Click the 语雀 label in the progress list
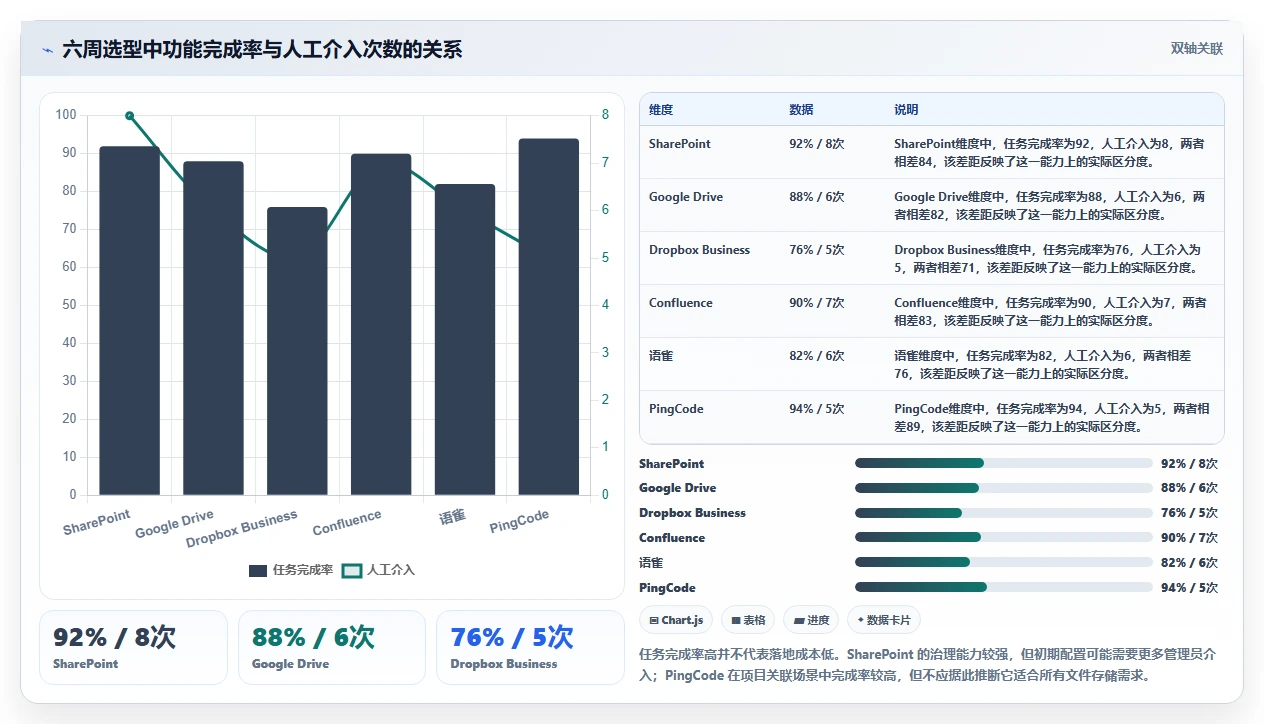Screen dimensions: 1264x724 pyautogui.click(x=651, y=563)
